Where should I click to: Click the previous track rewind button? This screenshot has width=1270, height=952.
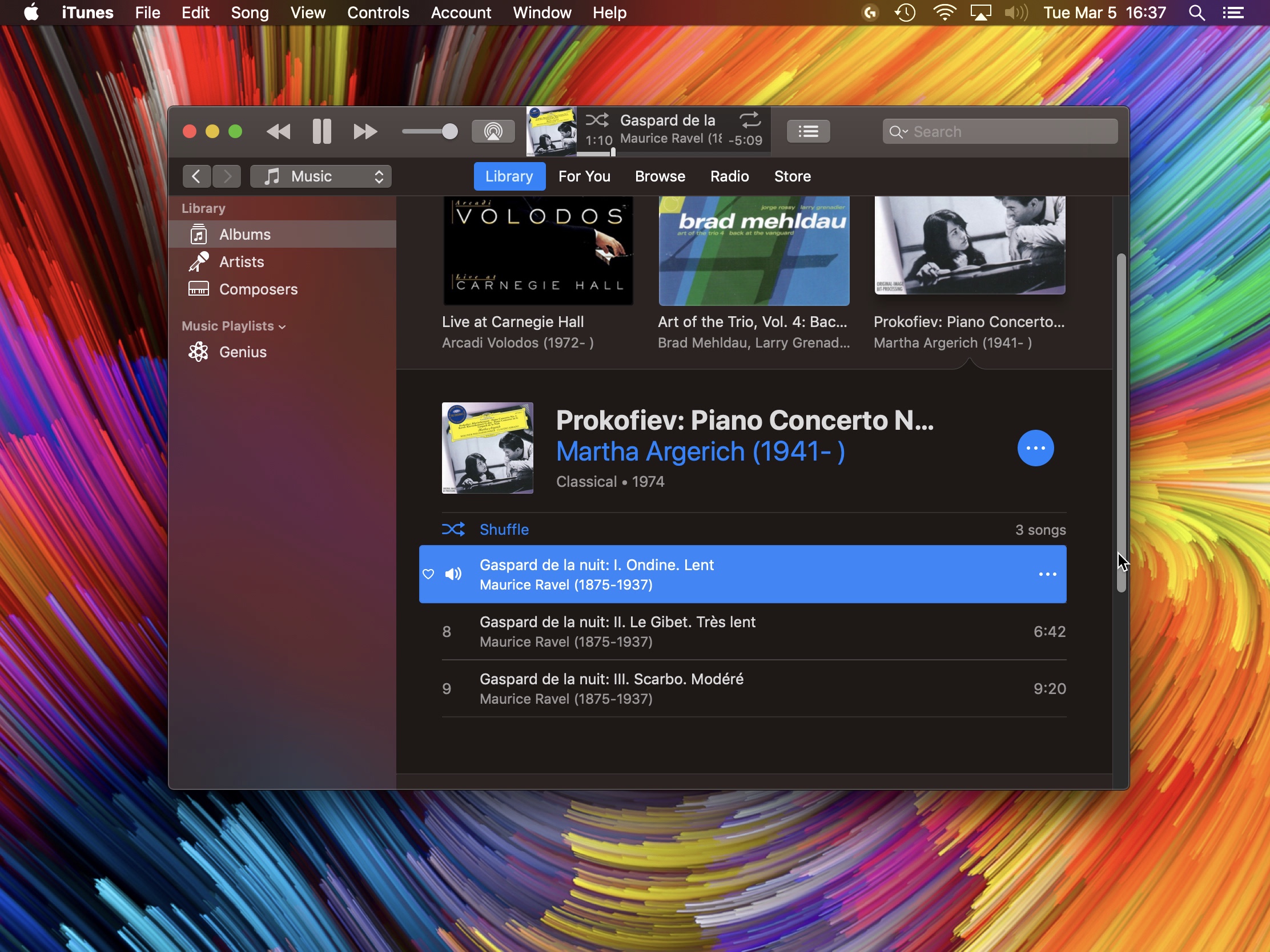[x=279, y=132]
